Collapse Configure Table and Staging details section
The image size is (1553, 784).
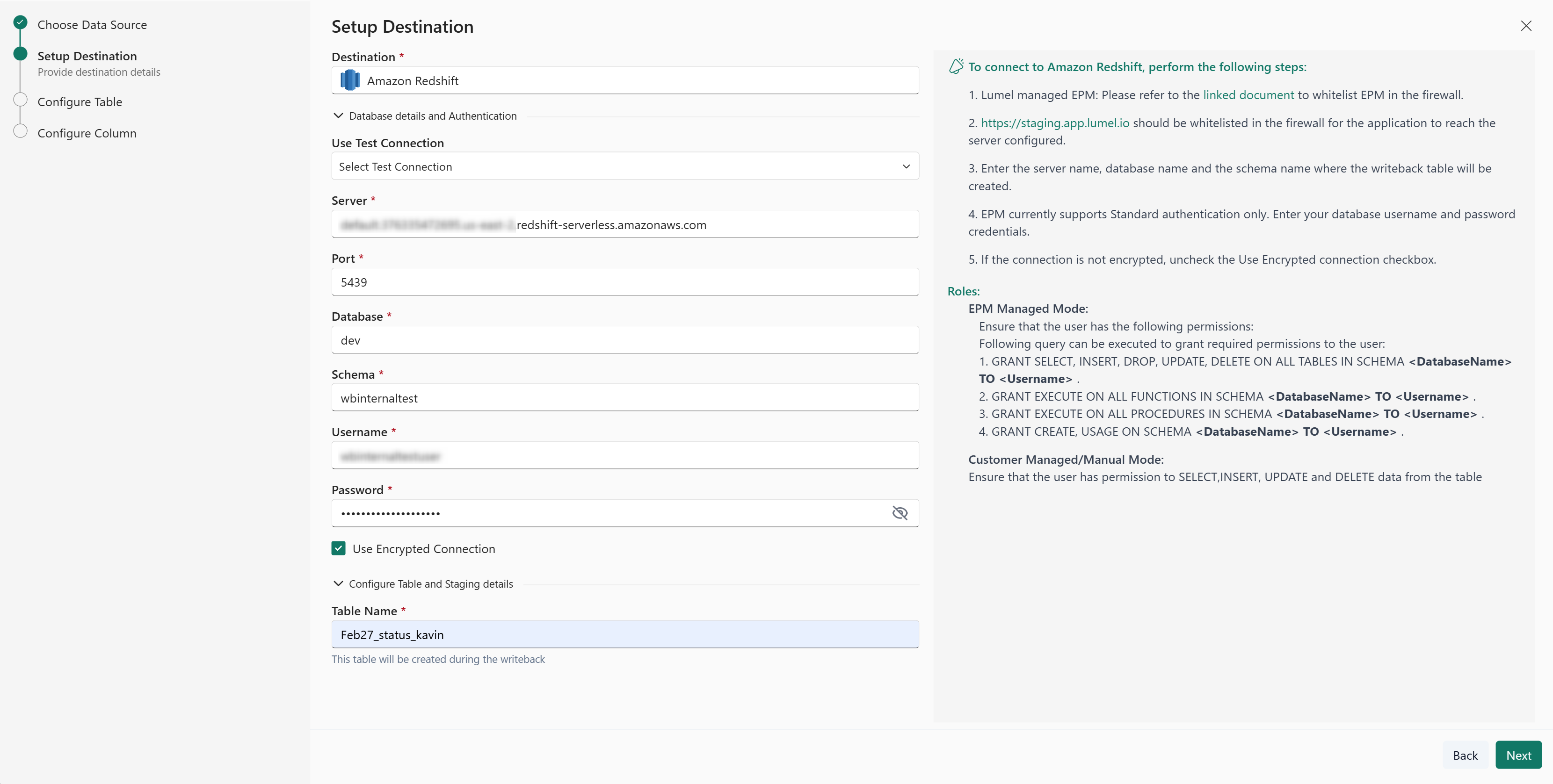(x=338, y=584)
